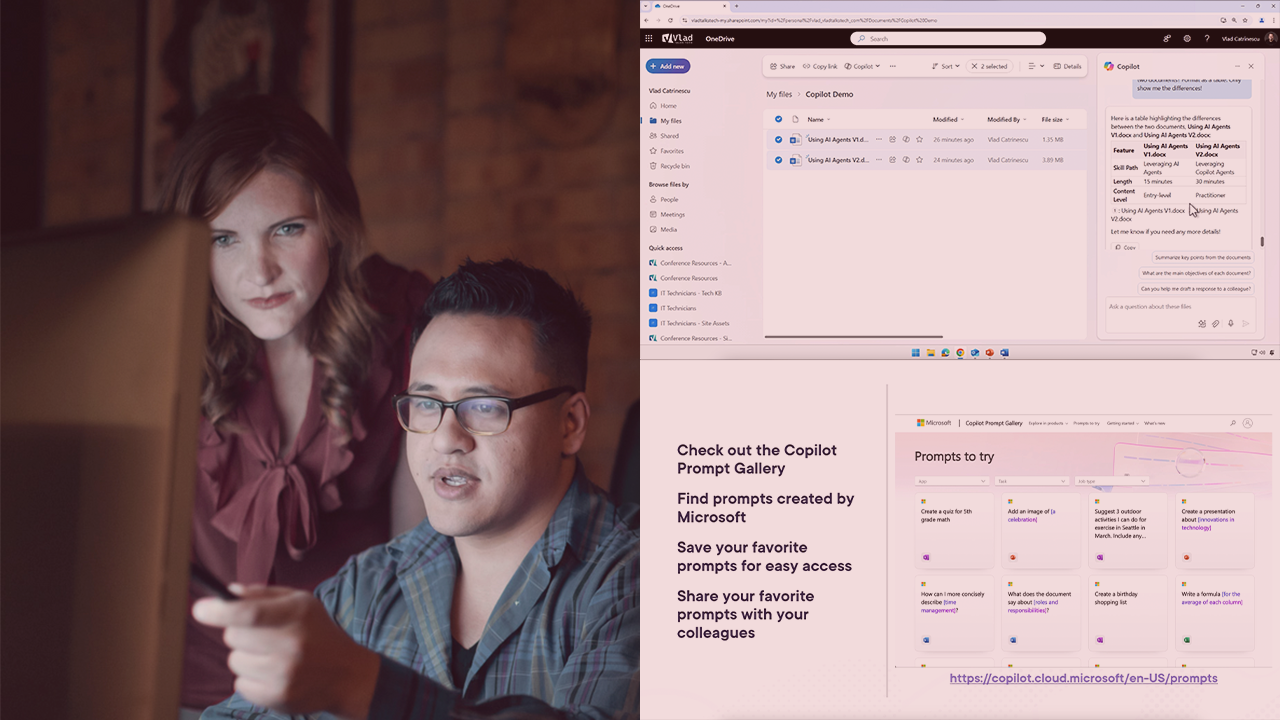
Task: Expand the view layout options dropdown
Action: pyautogui.click(x=1036, y=67)
